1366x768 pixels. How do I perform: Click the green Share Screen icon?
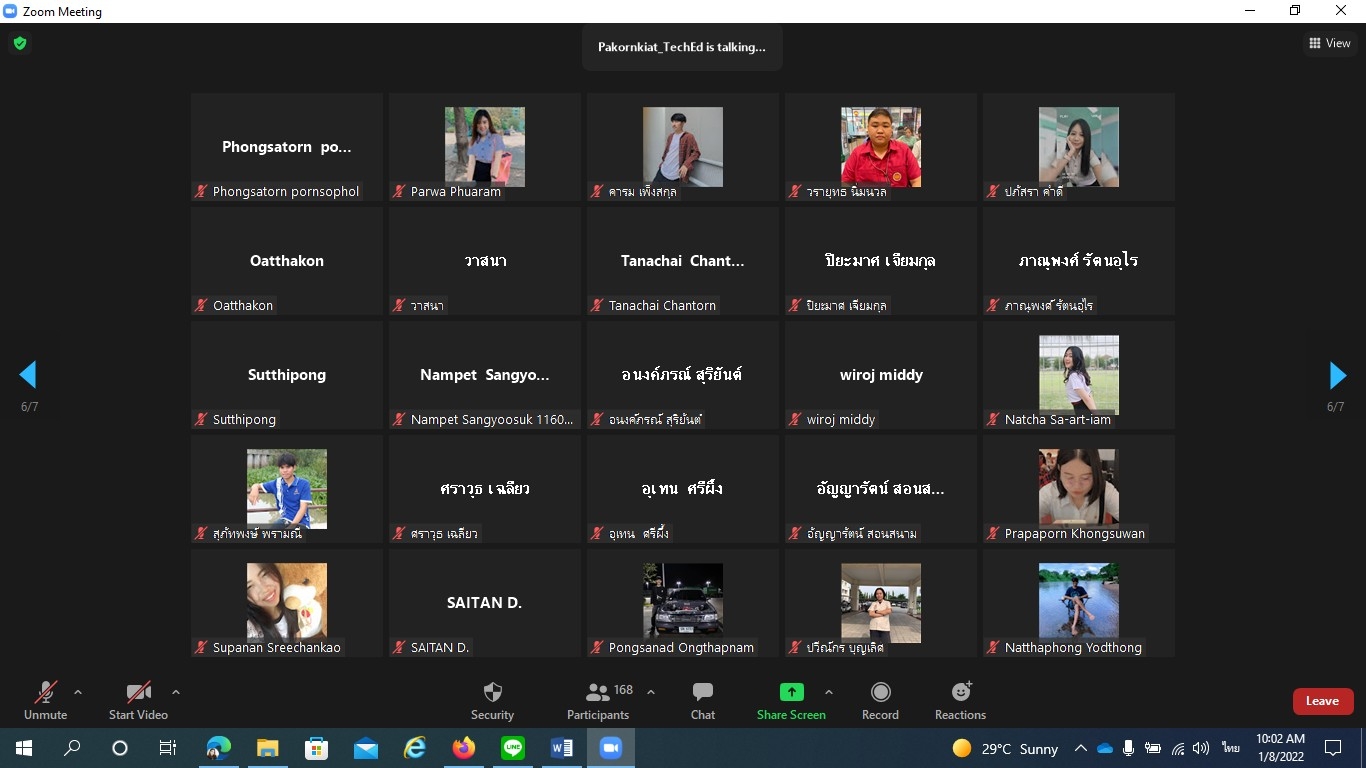tap(791, 692)
